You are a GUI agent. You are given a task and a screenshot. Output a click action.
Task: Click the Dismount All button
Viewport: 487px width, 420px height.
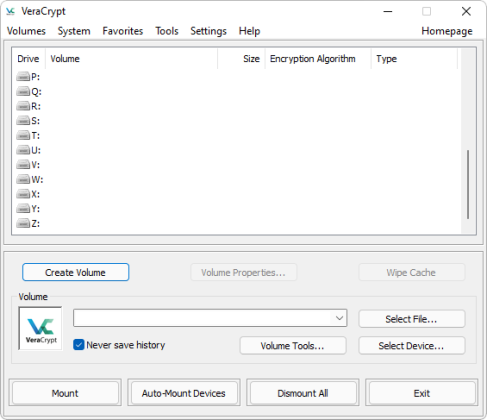(x=303, y=393)
